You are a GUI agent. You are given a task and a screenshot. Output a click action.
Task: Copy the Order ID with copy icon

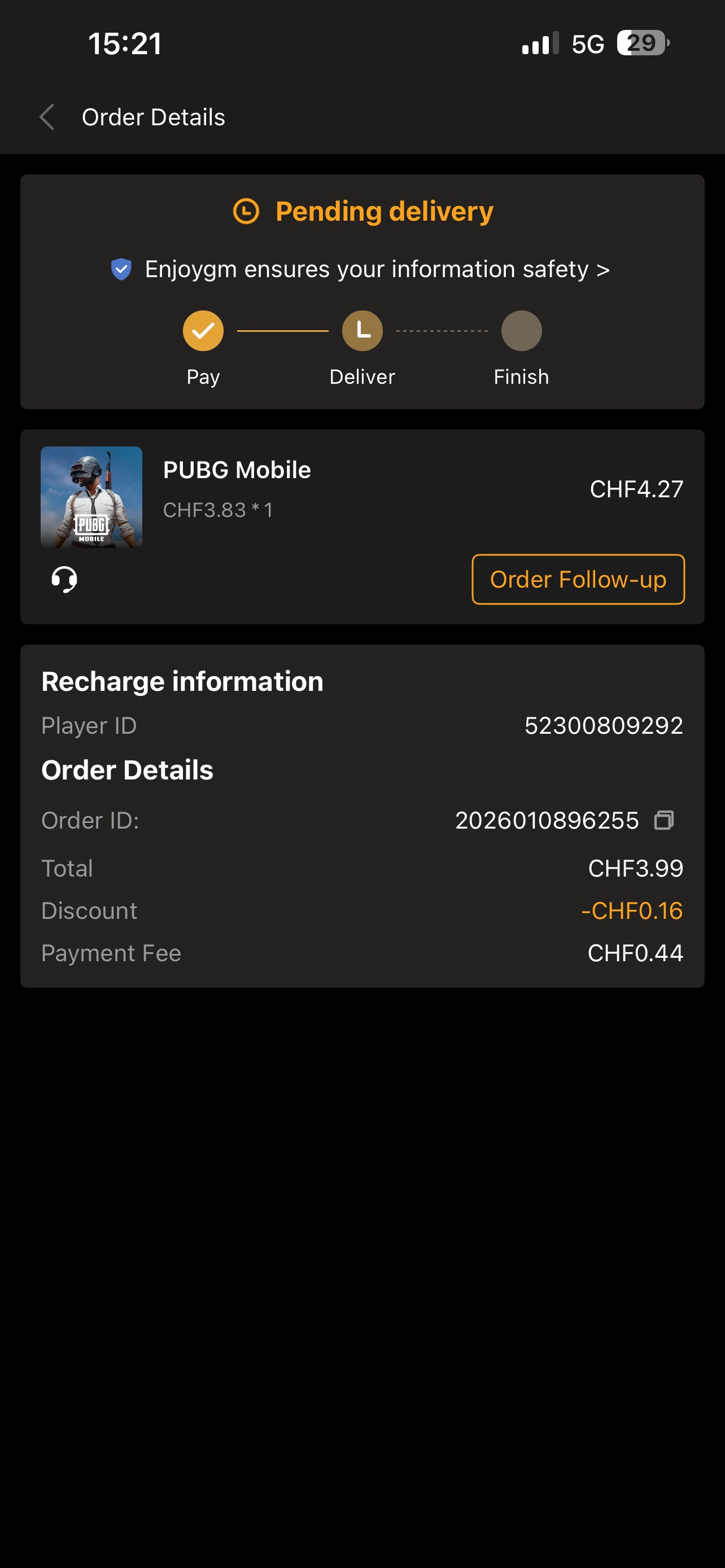point(663,820)
